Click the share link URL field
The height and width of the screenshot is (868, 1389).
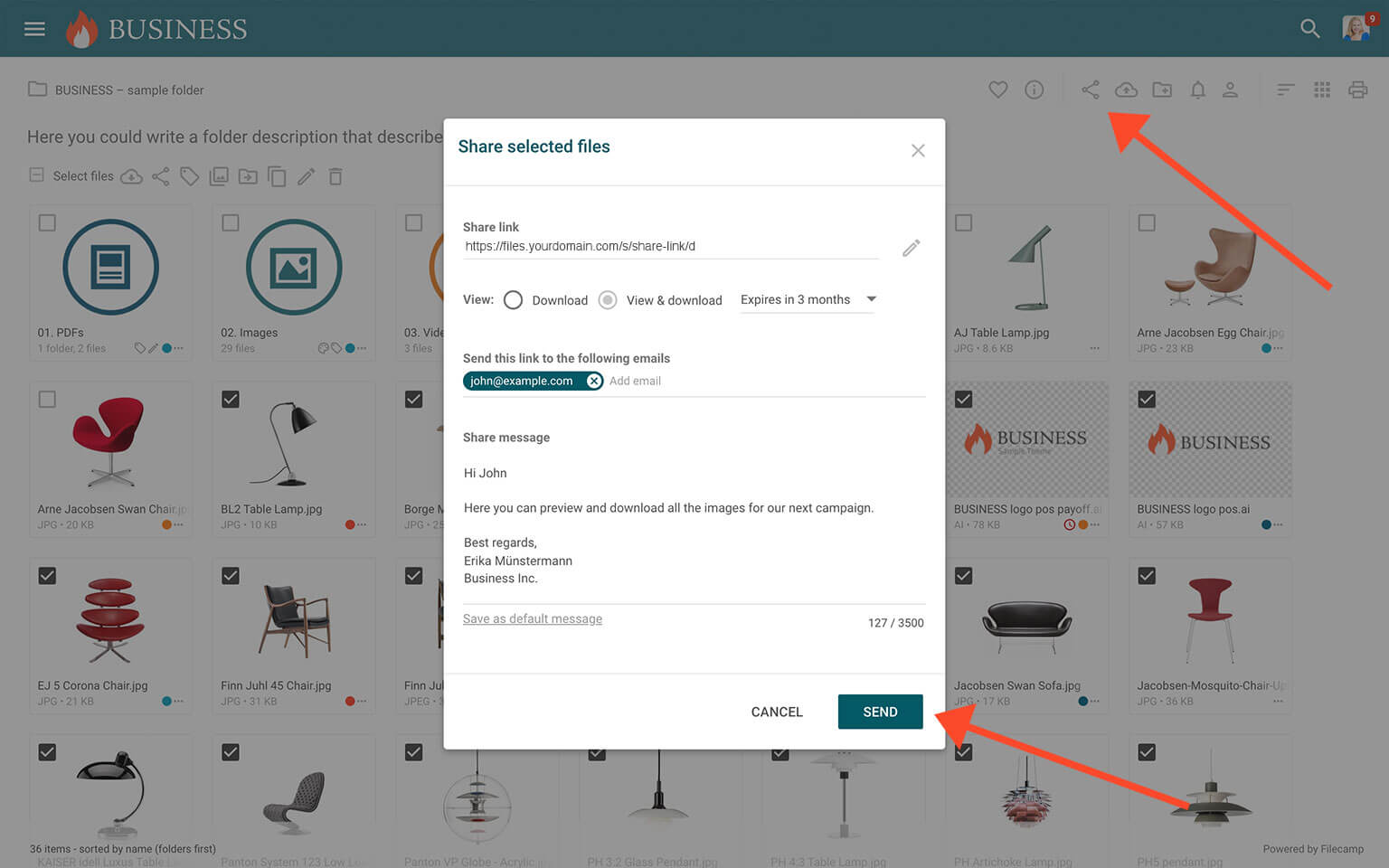click(670, 246)
